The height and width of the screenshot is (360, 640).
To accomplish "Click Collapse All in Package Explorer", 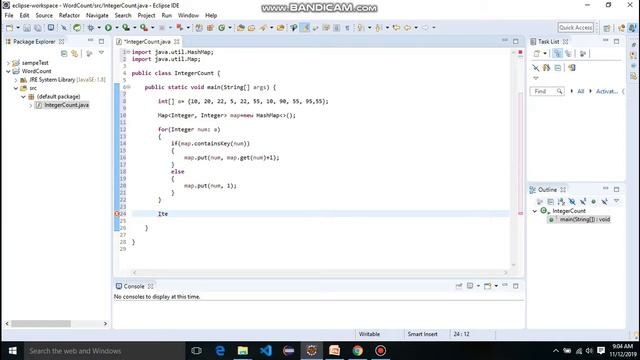I will click(64, 53).
